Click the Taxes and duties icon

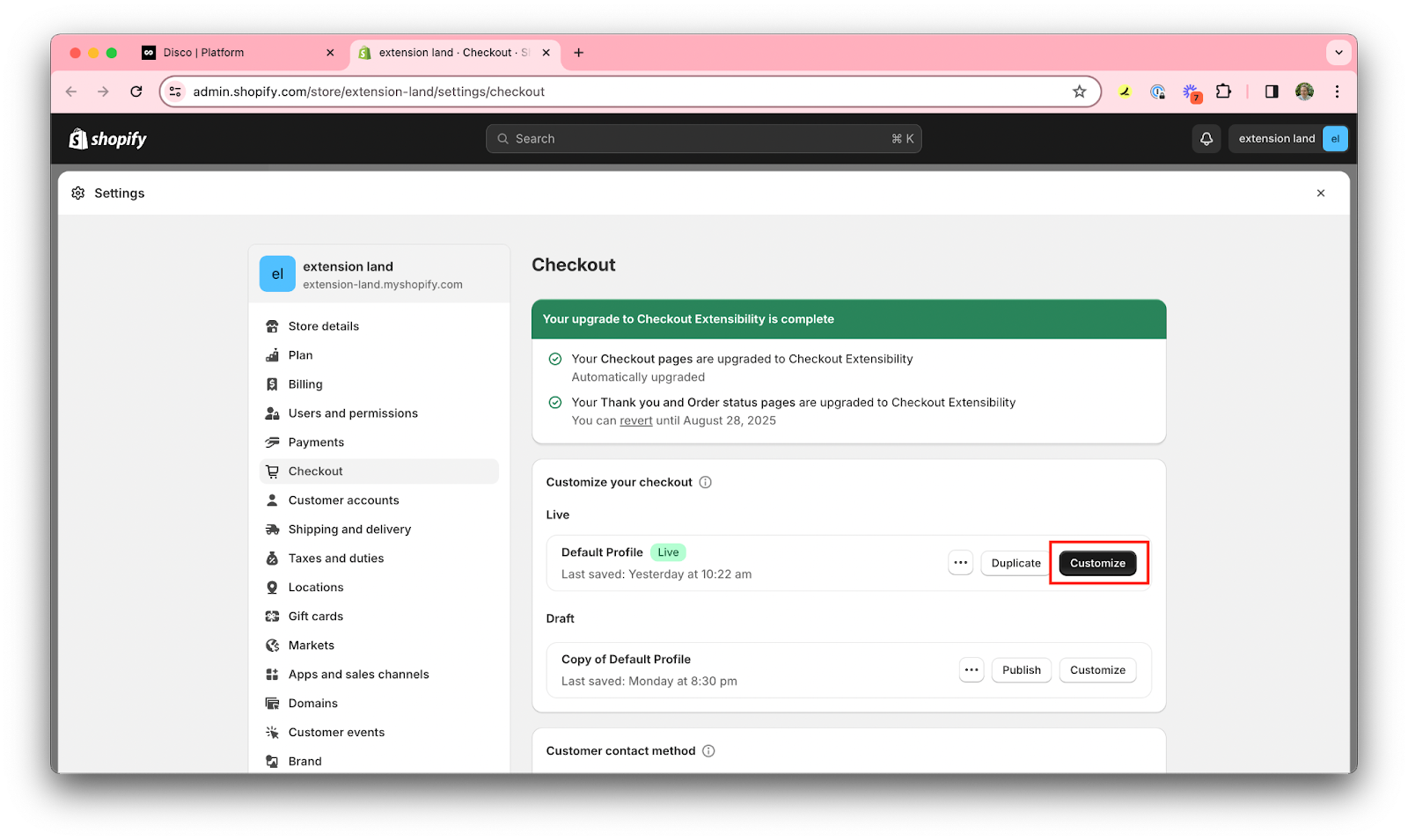tap(273, 559)
